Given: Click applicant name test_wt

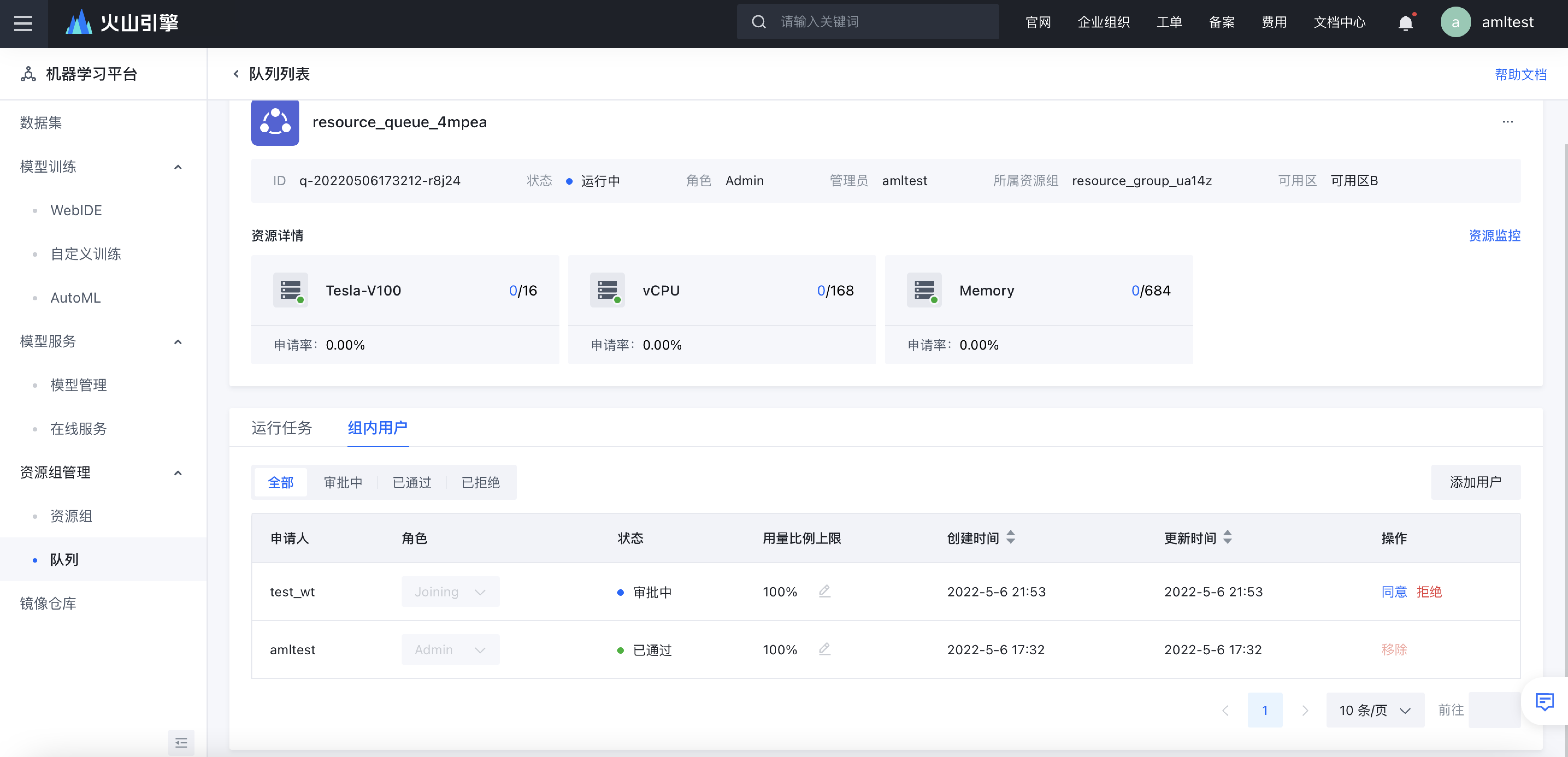Looking at the screenshot, I should pyautogui.click(x=292, y=592).
